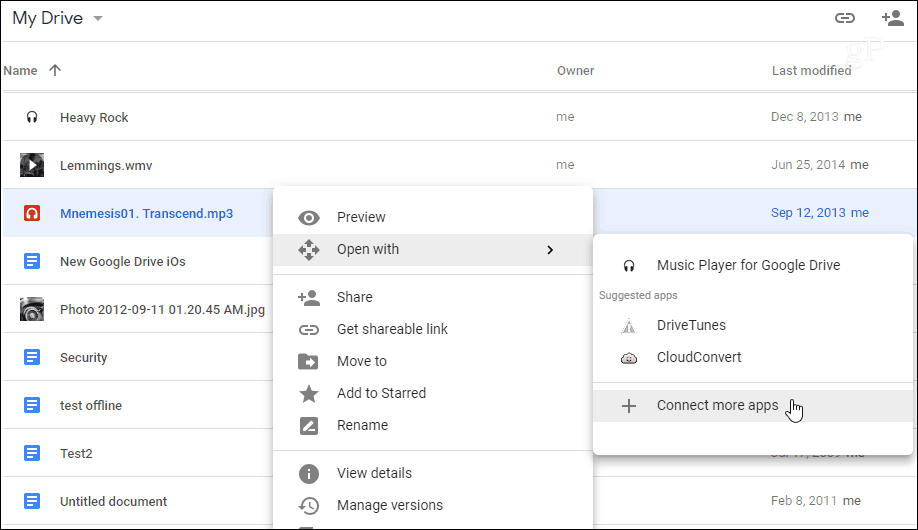Select Photo 2012-09-11 01.20.45 AM.jpg name
The width and height of the screenshot is (918, 530).
click(162, 310)
